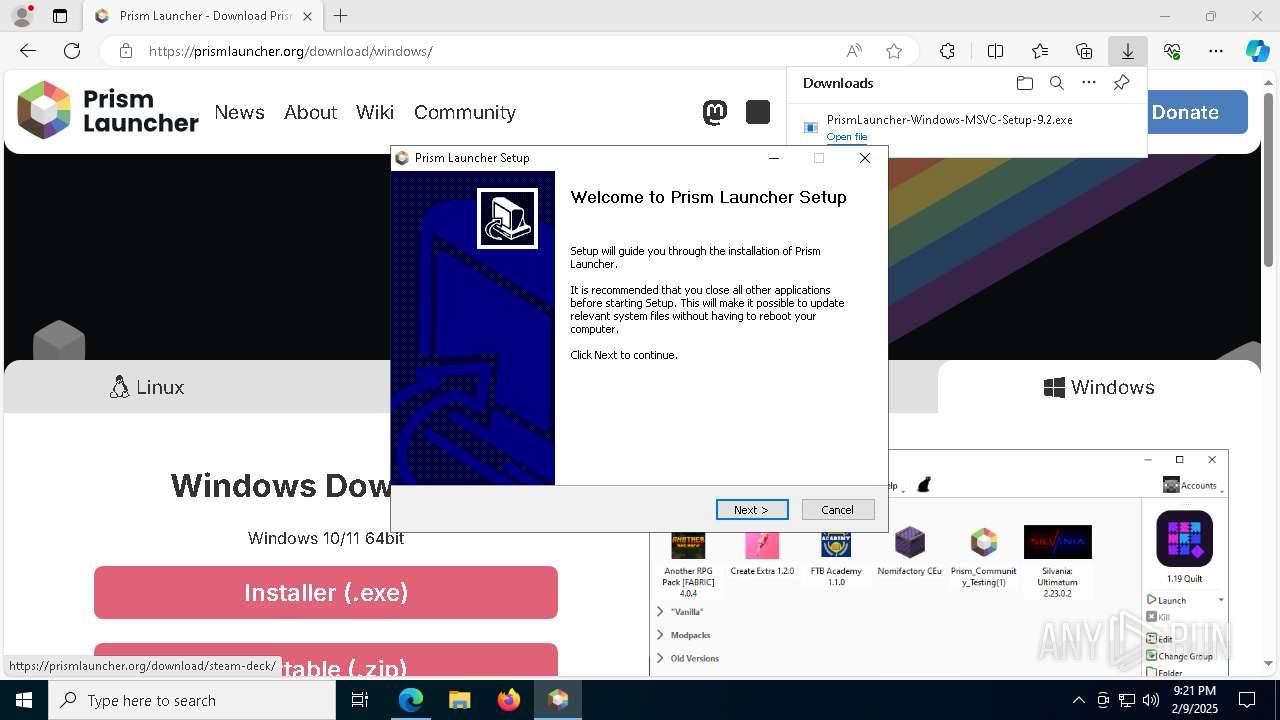1280x720 pixels.
Task: Click Change Group in preview sidebar
Action: coord(1180,656)
